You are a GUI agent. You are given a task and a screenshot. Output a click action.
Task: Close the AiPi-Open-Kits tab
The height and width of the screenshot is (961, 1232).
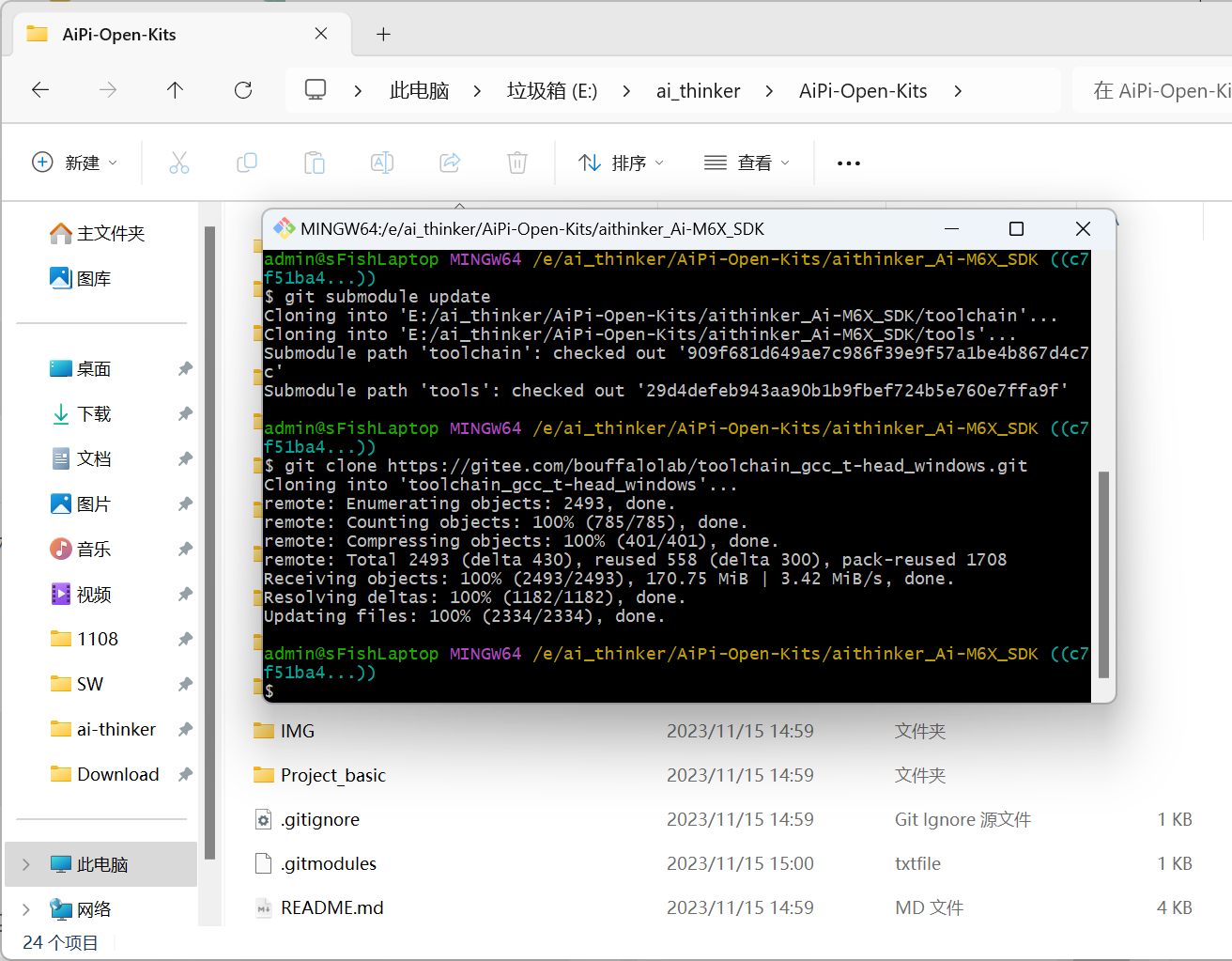pyautogui.click(x=321, y=34)
